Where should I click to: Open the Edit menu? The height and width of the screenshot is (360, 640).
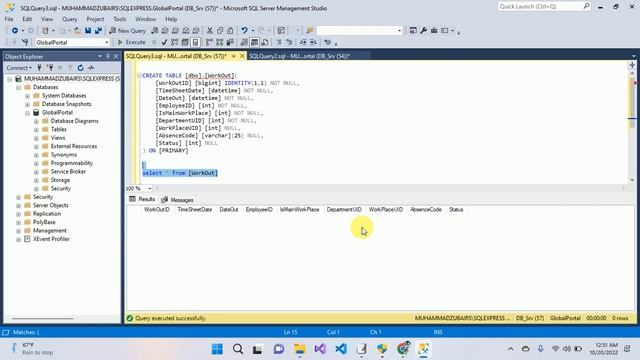click(27, 19)
